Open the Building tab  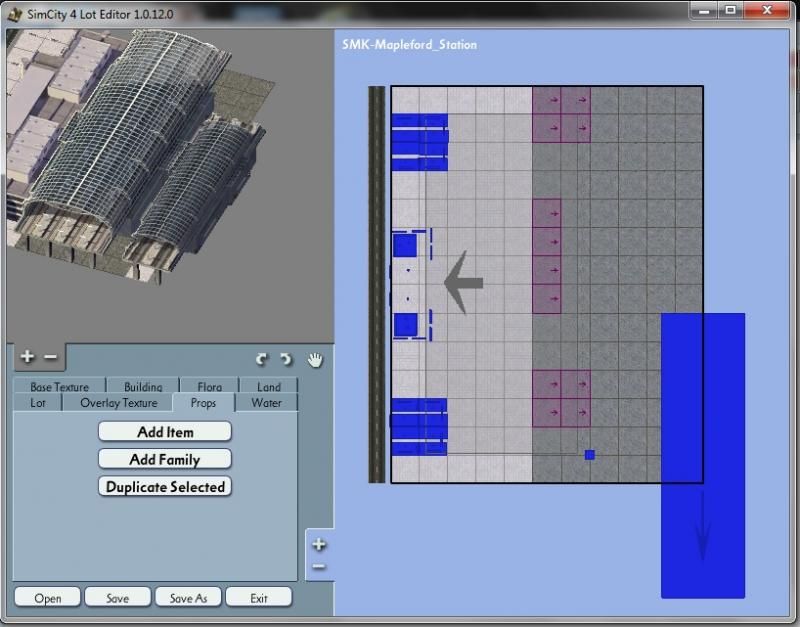(x=143, y=386)
